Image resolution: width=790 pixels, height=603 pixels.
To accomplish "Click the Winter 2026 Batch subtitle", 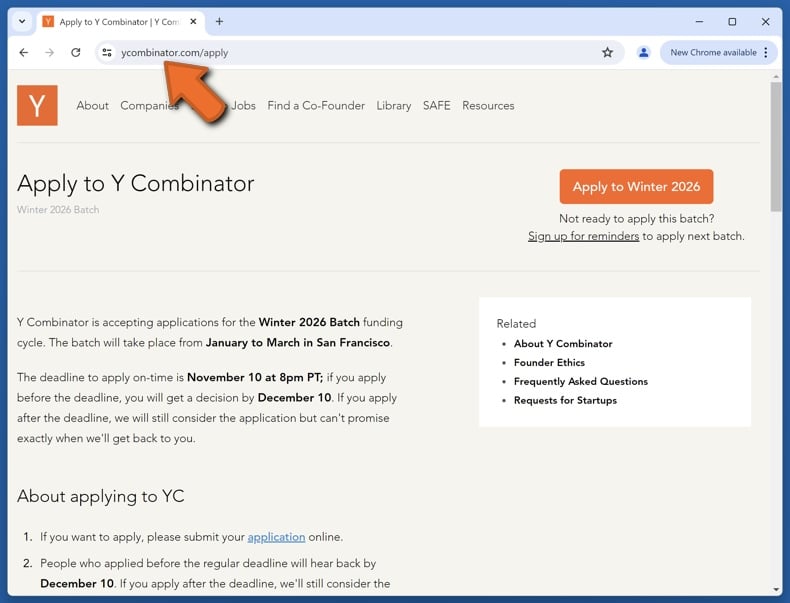I will click(x=58, y=210).
